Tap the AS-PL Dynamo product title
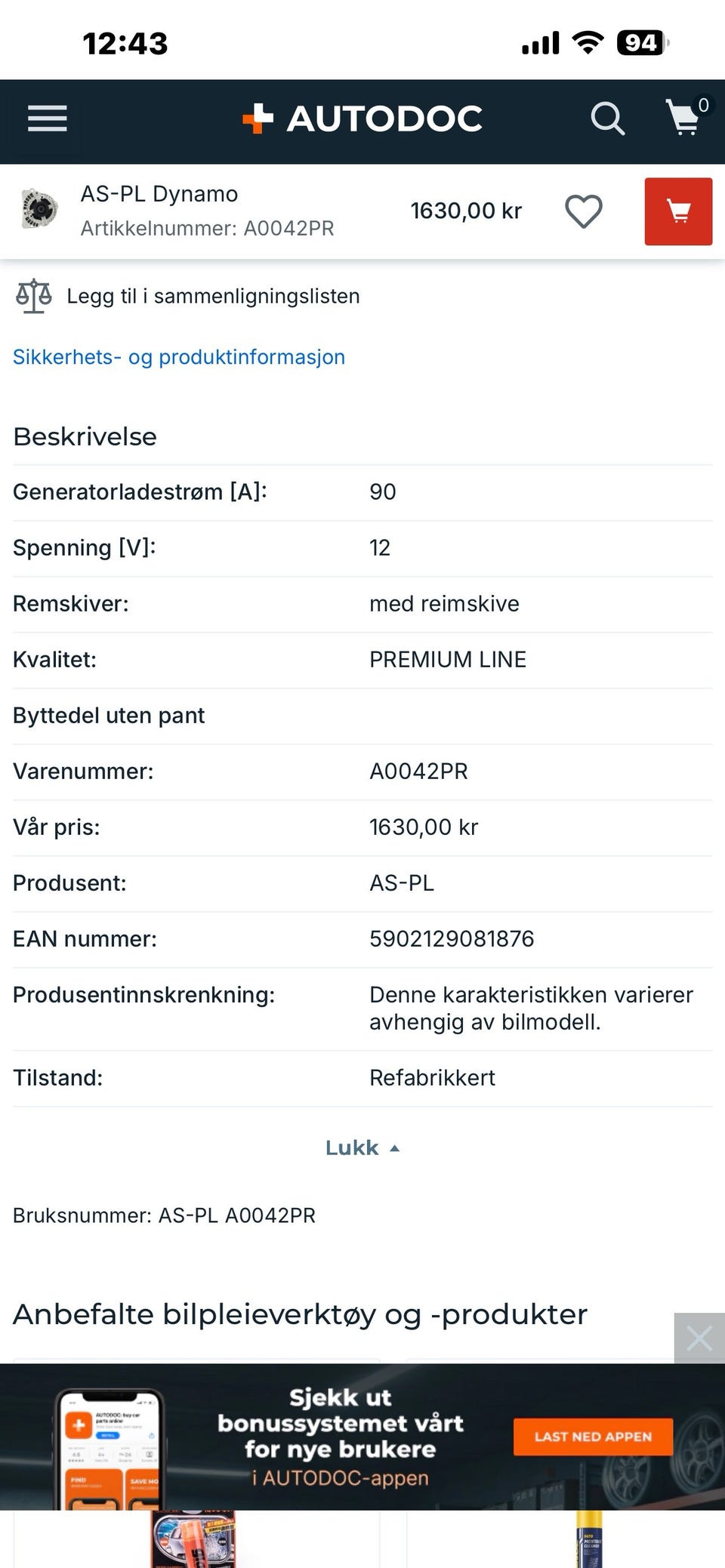 [159, 194]
